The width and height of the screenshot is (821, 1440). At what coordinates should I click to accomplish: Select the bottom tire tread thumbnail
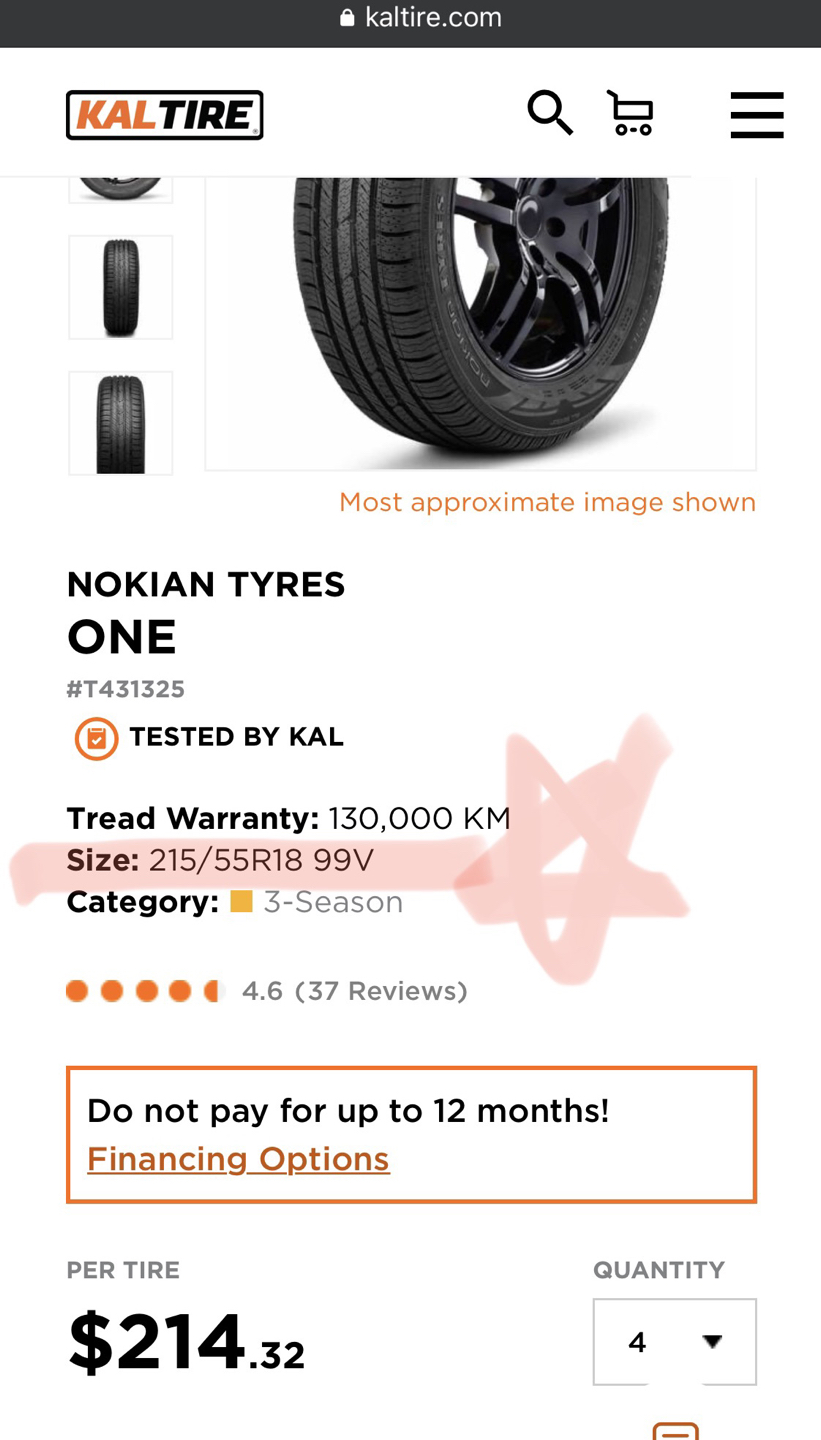pyautogui.click(x=121, y=423)
